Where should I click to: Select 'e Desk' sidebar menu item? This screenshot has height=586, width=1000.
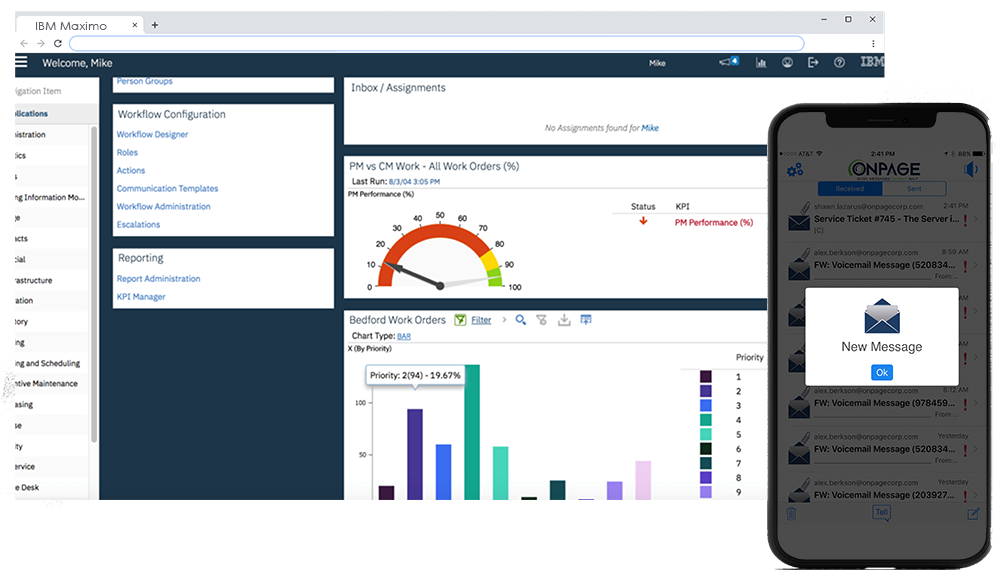27,488
